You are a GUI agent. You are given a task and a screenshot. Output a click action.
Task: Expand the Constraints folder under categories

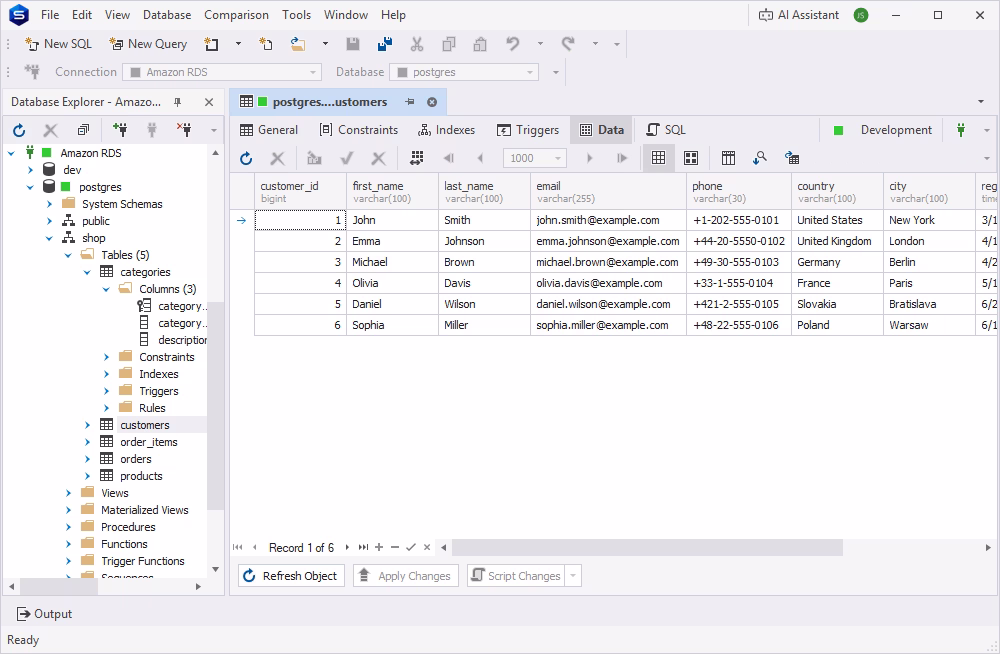pos(107,357)
